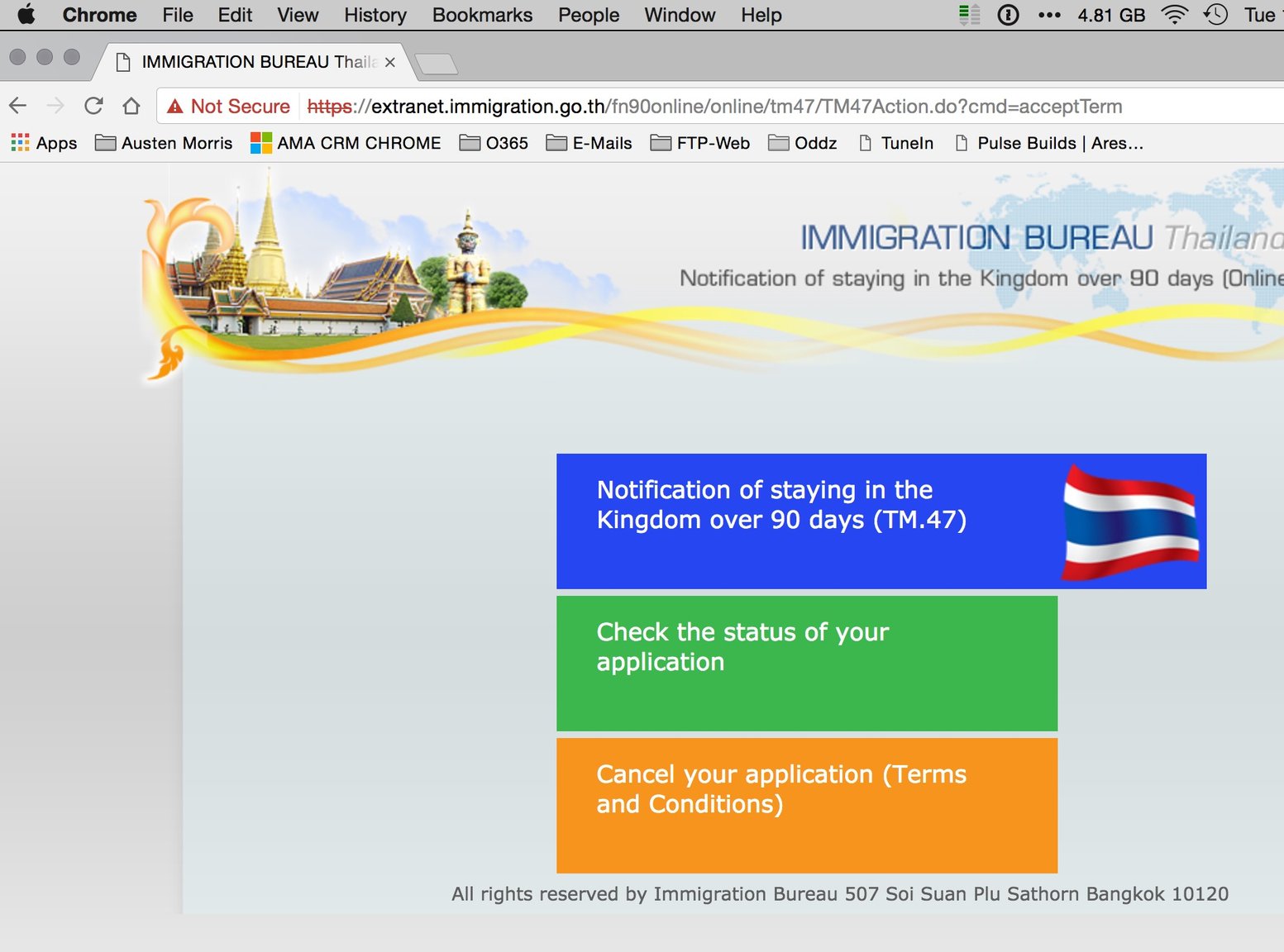Click the Not Secure warning icon
The image size is (1284, 952).
[174, 107]
